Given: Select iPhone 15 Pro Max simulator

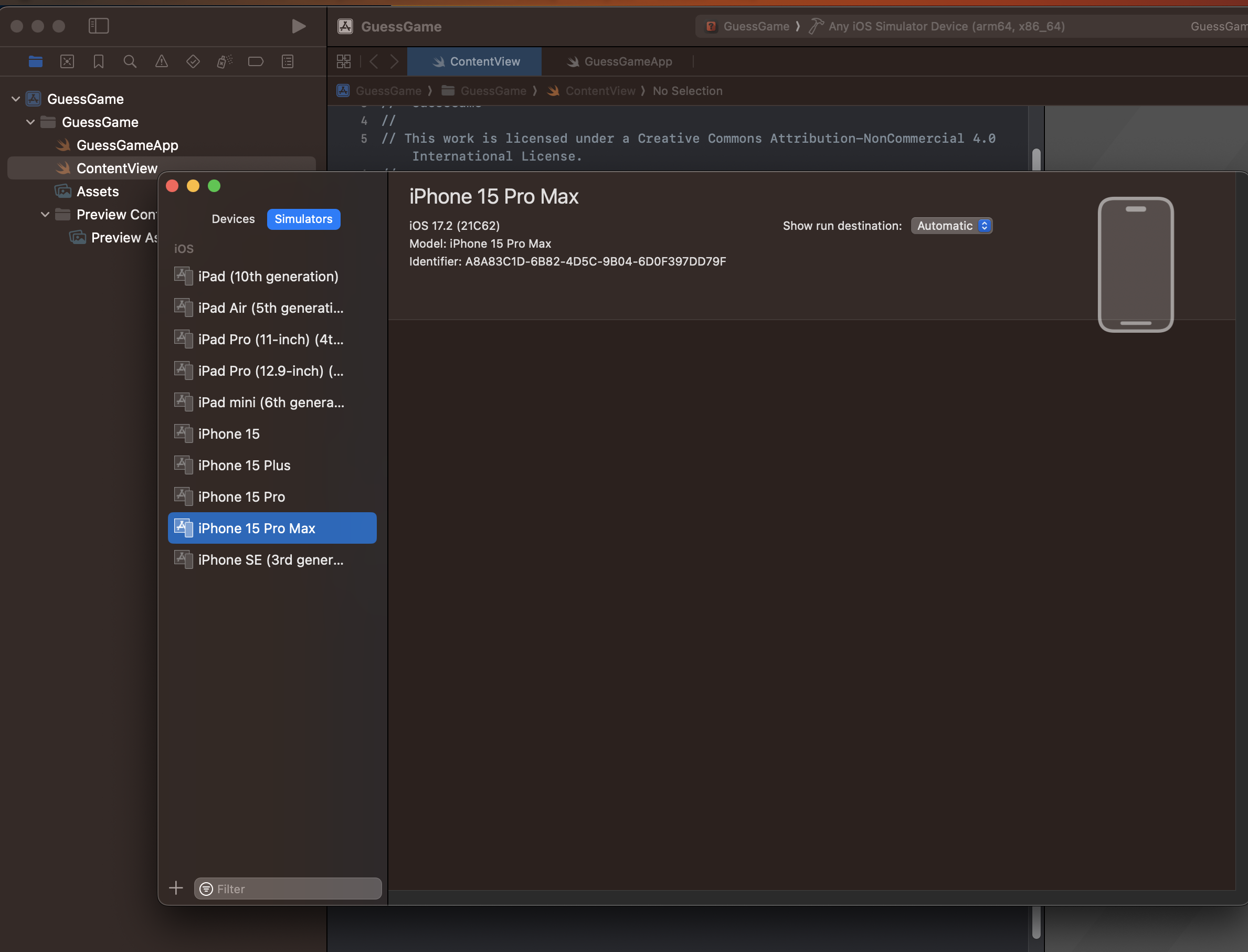Looking at the screenshot, I should point(272,528).
